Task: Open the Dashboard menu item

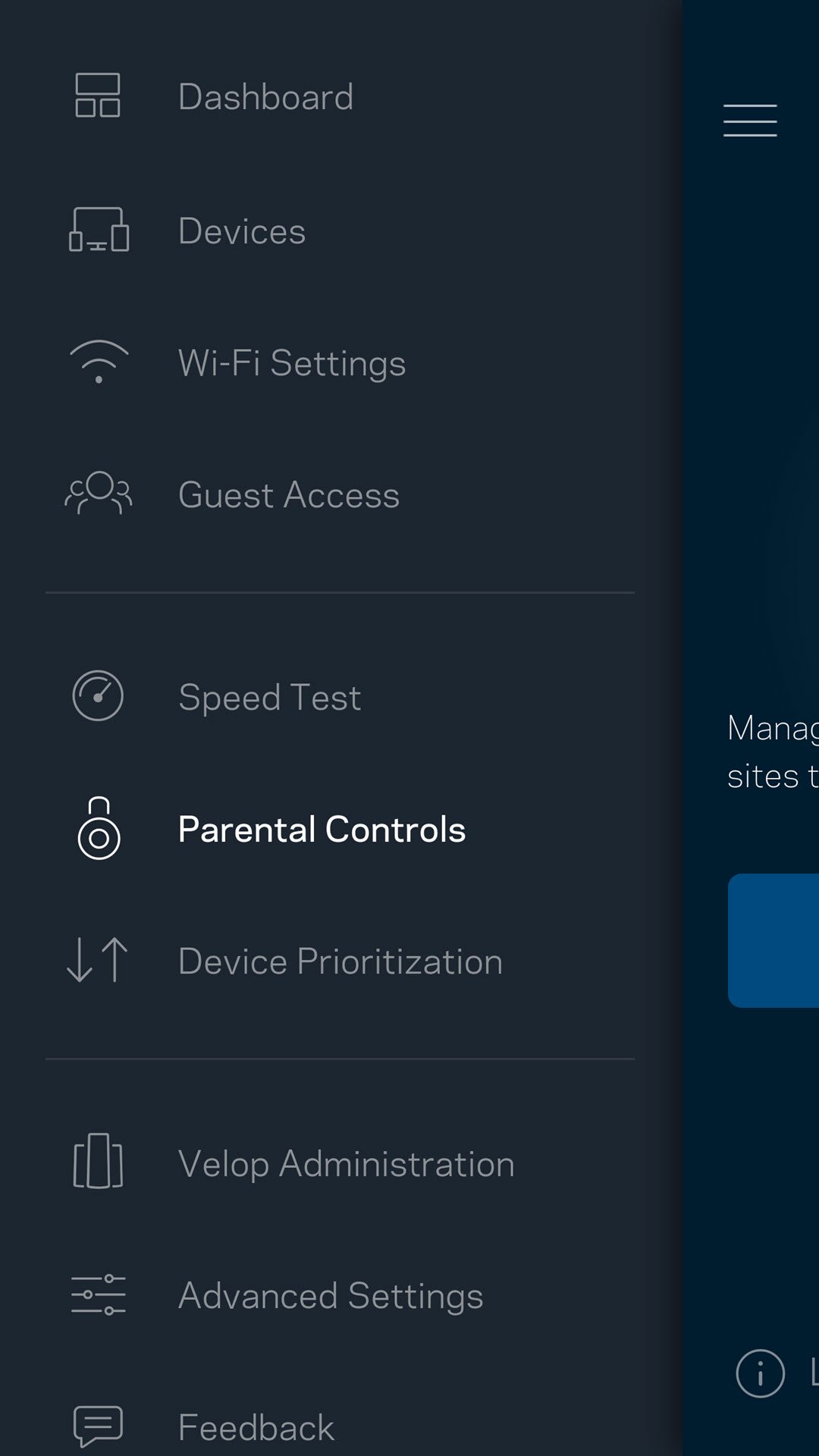Action: 265,97
